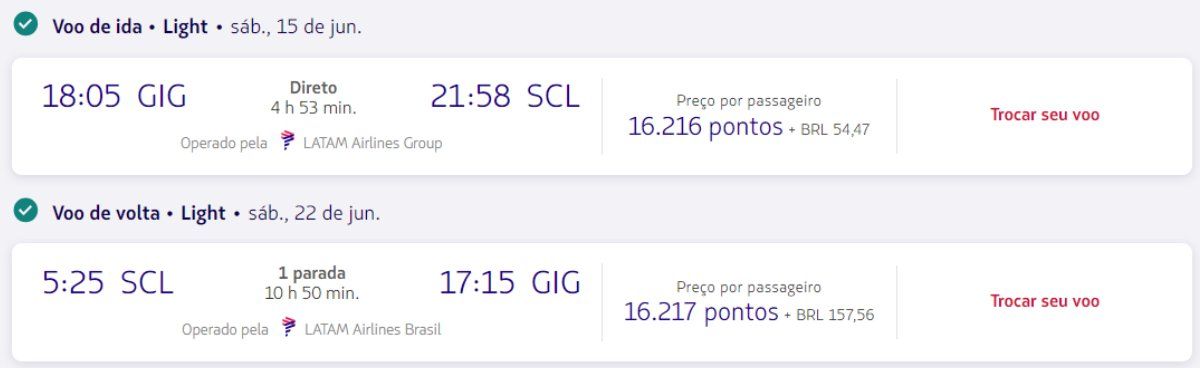Viewport: 1200px width, 368px height.
Task: Click the Direto 4 h 53 min label
Action: (313, 97)
